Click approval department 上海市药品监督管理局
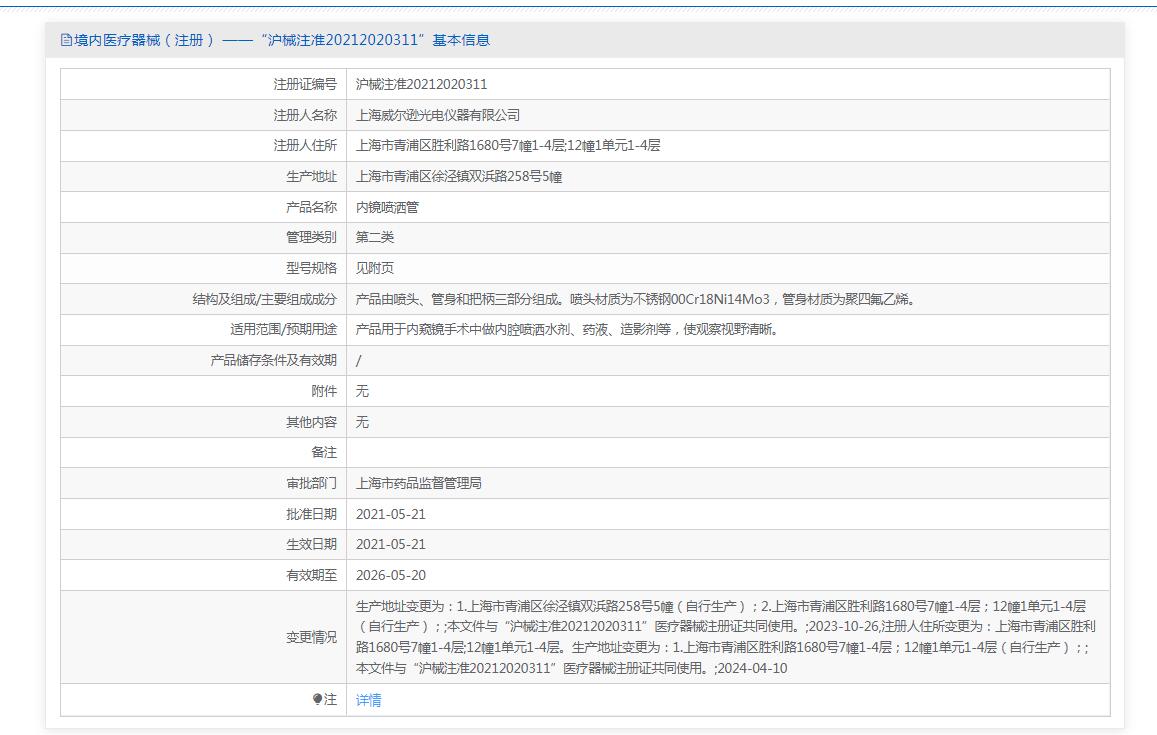Image resolution: width=1157 pixels, height=735 pixels. pos(419,484)
